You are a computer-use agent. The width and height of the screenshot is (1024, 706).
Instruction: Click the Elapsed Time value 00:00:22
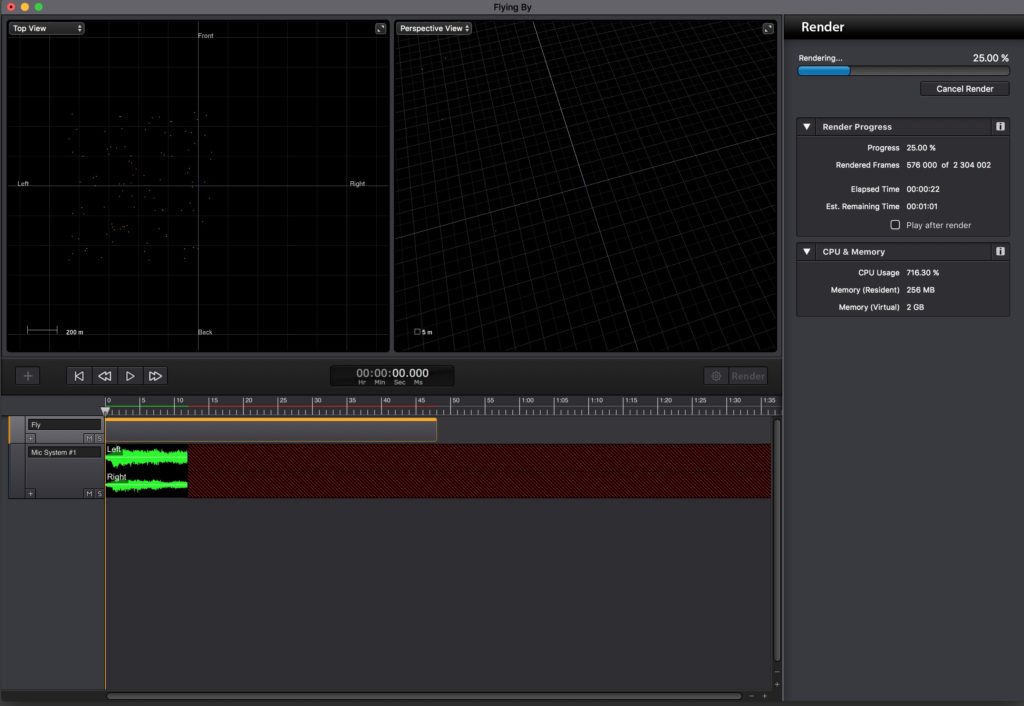tap(922, 189)
